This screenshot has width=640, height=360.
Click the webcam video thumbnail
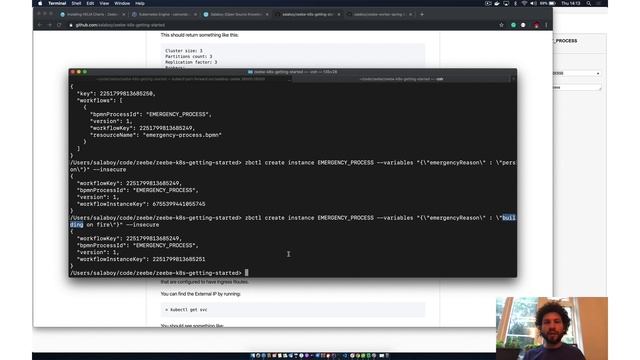pyautogui.click(x=552, y=328)
